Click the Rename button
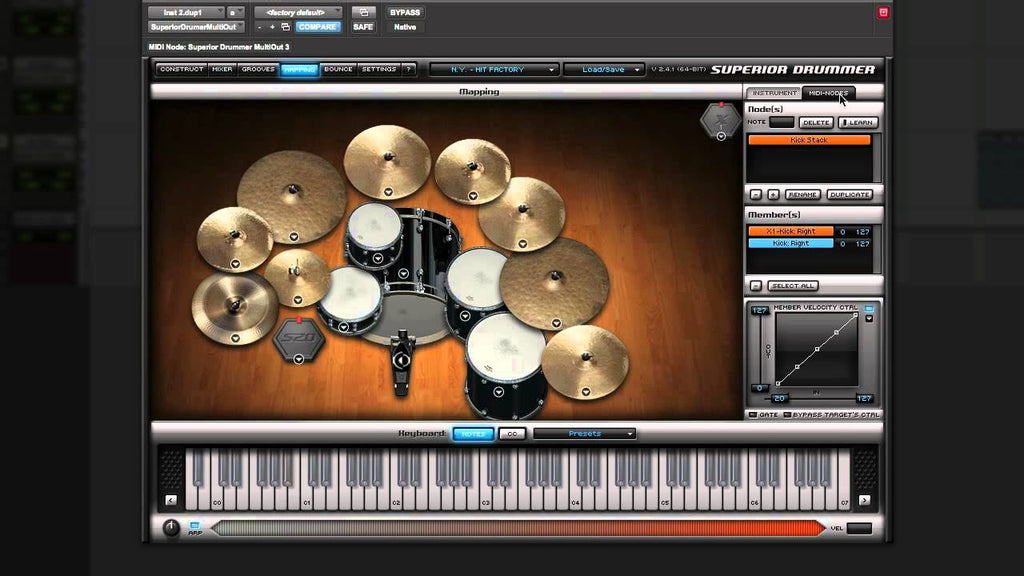 tap(803, 195)
